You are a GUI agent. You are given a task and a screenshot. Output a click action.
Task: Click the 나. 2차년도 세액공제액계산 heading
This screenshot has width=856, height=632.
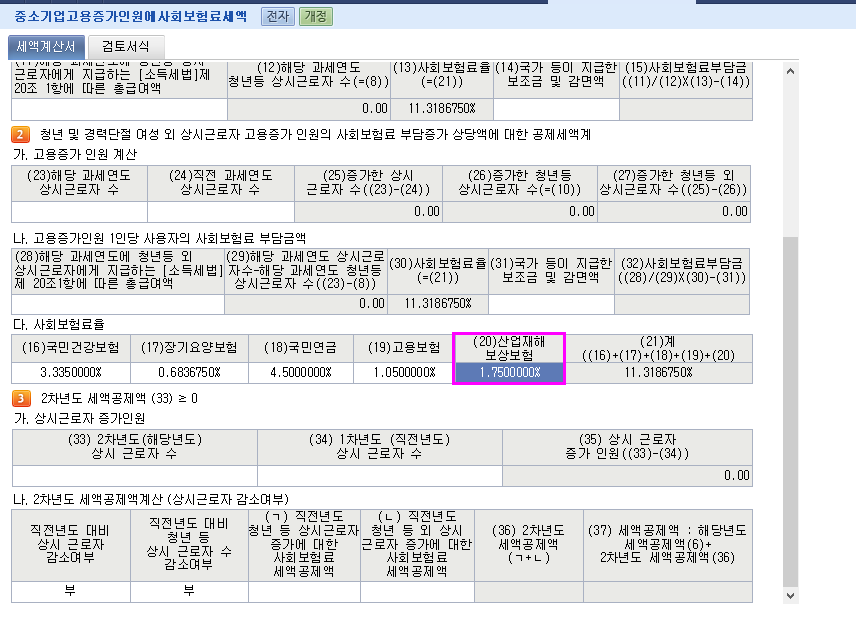(x=151, y=499)
